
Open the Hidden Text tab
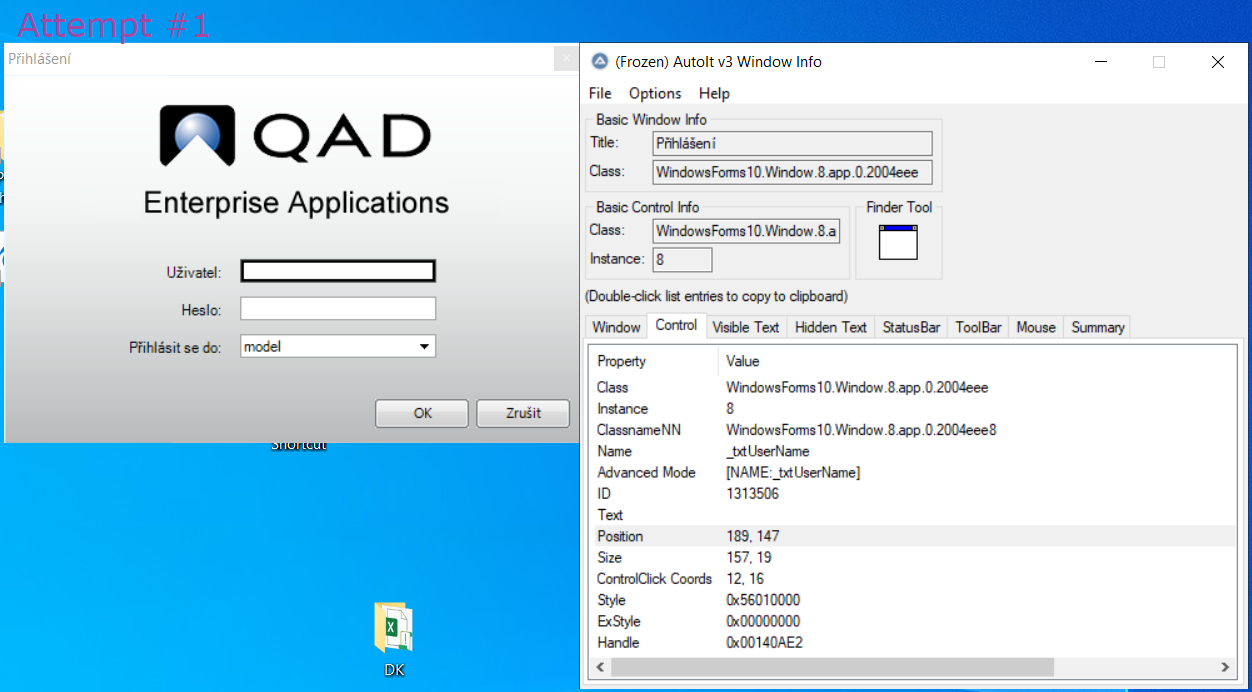pyautogui.click(x=831, y=327)
